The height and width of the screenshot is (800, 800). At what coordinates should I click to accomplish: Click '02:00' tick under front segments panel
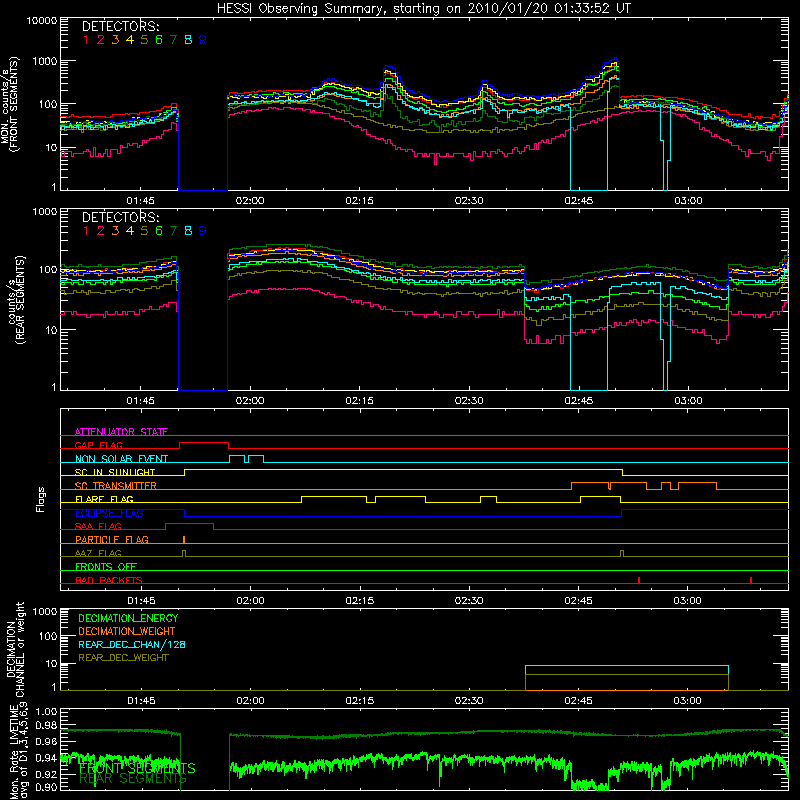click(250, 201)
